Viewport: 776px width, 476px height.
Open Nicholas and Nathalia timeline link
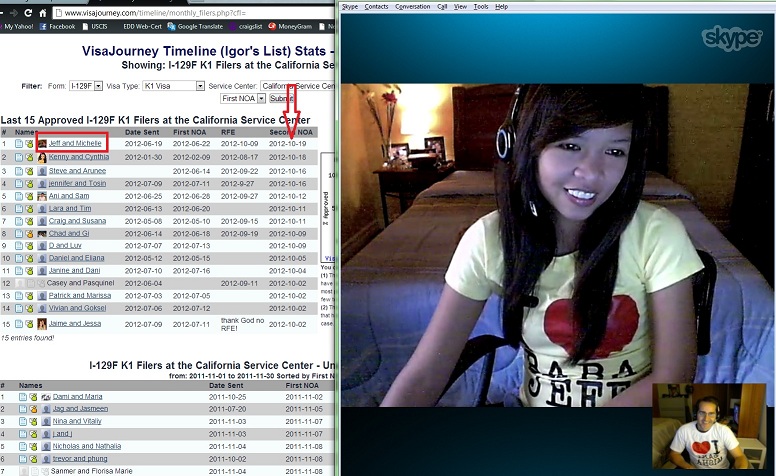[87, 446]
